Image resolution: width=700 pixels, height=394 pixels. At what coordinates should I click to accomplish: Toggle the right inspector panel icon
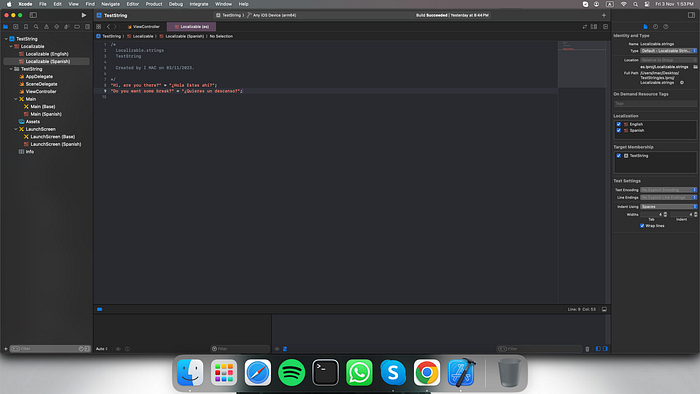(691, 15)
